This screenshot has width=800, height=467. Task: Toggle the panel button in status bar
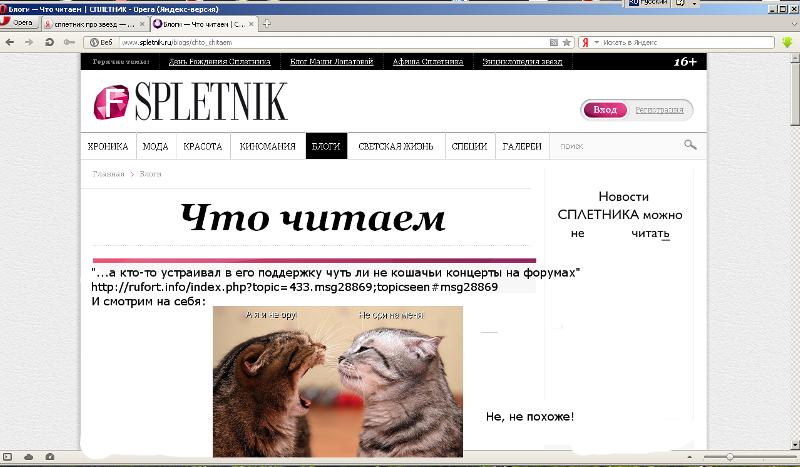pyautogui.click(x=7, y=457)
